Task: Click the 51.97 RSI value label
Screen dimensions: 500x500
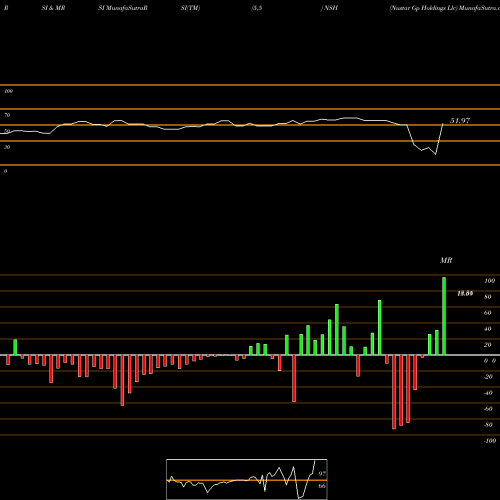Action: 460,121
